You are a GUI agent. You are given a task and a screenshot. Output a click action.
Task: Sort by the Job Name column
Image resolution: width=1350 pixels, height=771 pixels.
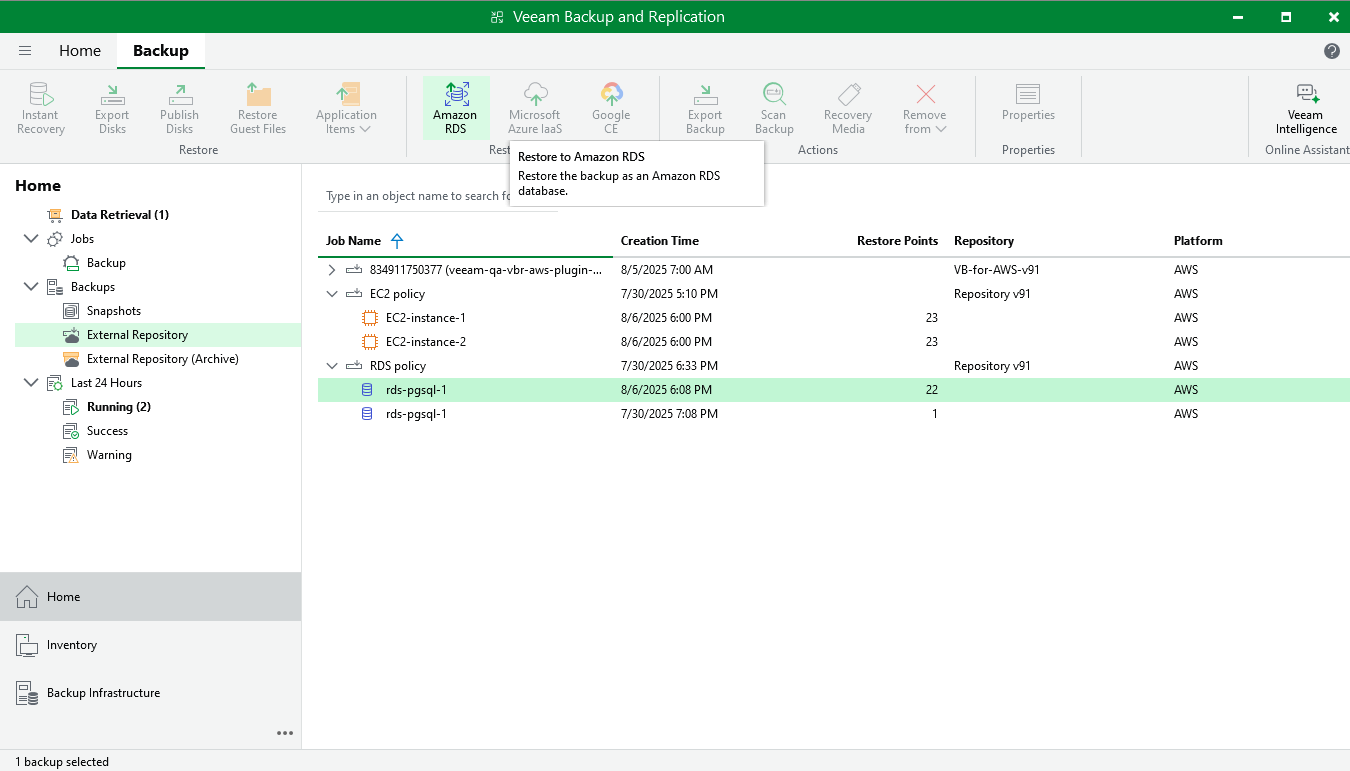(353, 241)
